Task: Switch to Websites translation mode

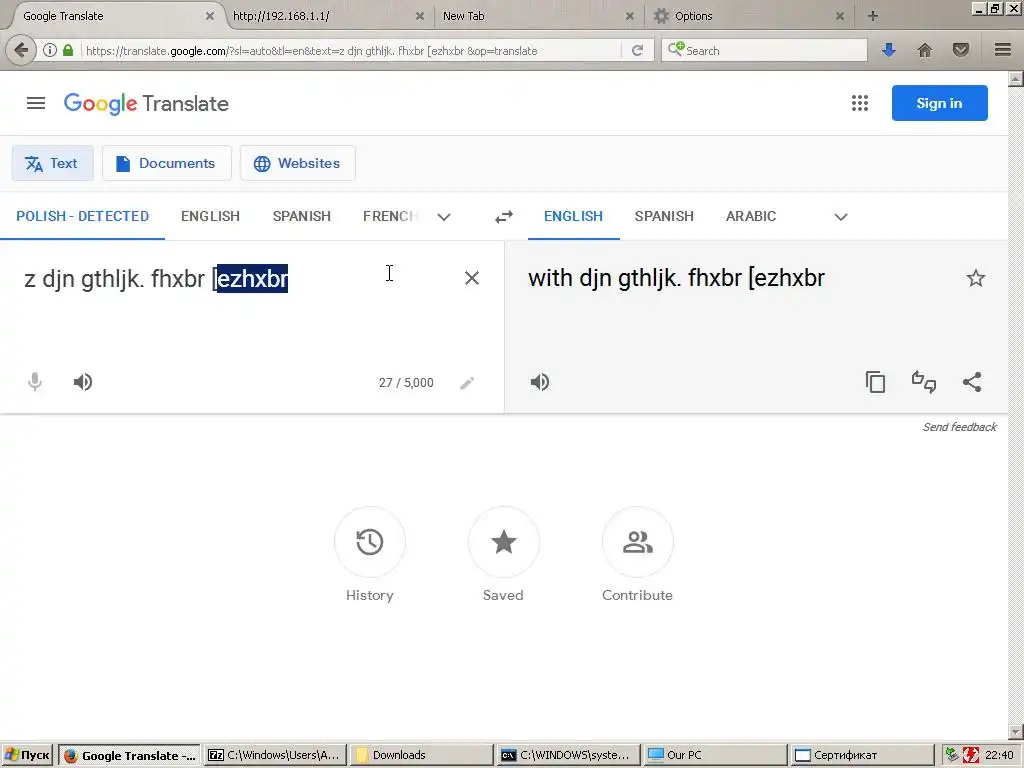Action: [x=298, y=163]
